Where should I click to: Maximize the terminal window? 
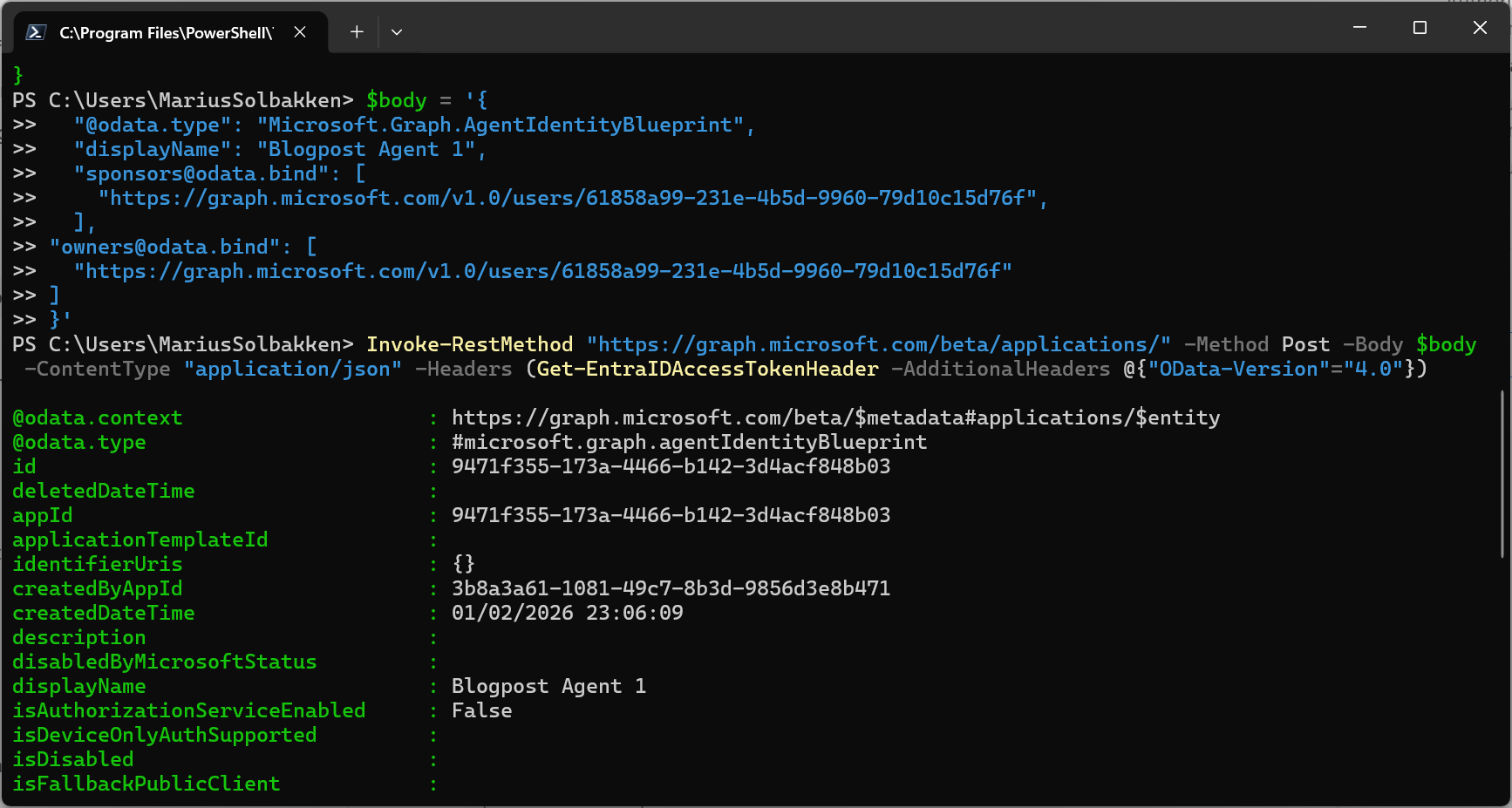coord(1419,28)
